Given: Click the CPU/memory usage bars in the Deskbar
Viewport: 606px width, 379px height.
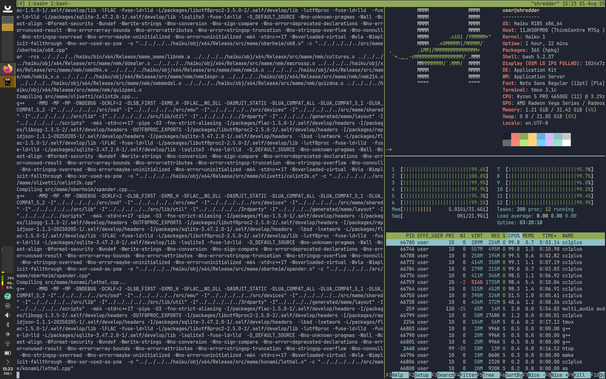Looking at the screenshot, I should 7,281.
